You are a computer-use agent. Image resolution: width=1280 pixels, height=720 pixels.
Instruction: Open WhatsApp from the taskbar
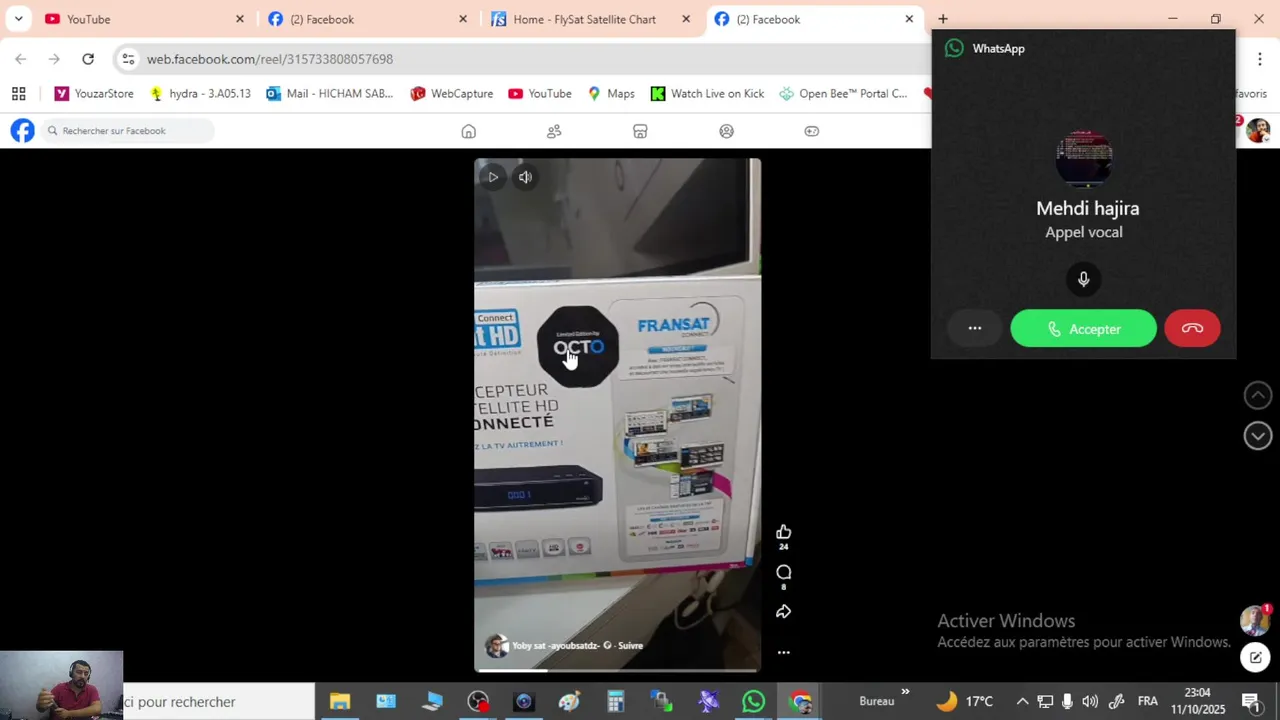click(x=753, y=702)
